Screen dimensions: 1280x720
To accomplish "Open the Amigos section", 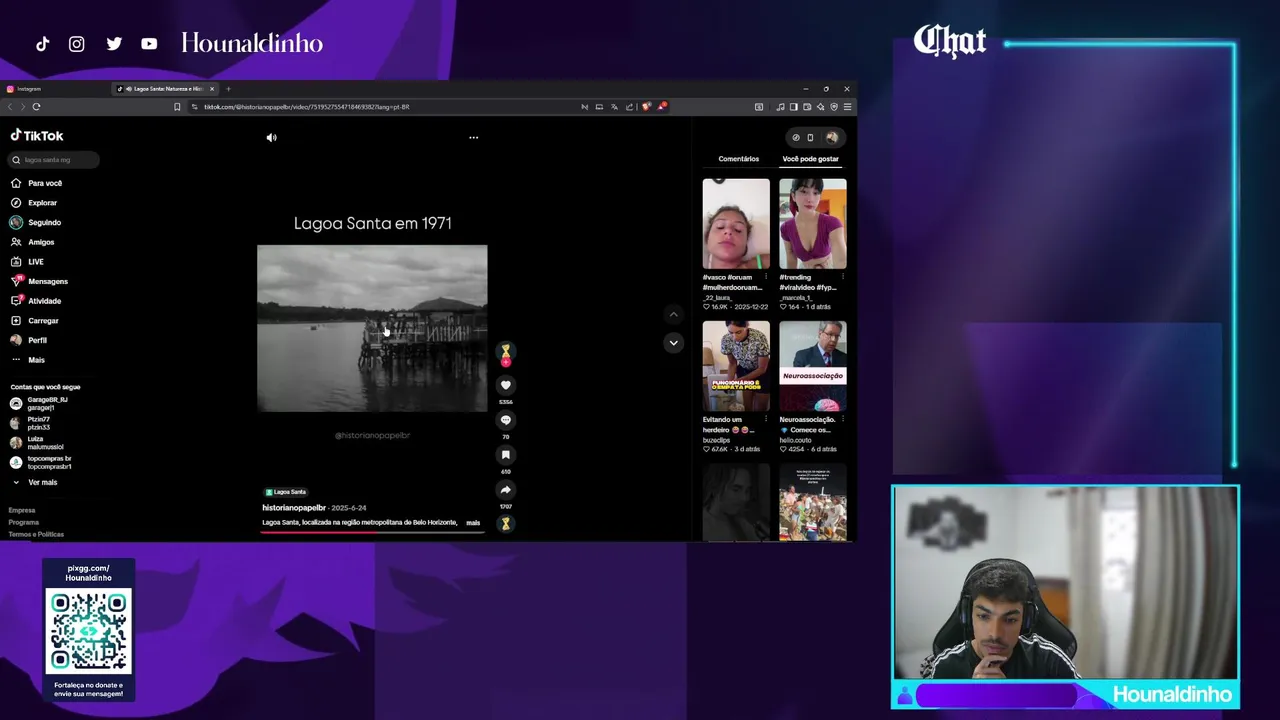I will (33, 242).
